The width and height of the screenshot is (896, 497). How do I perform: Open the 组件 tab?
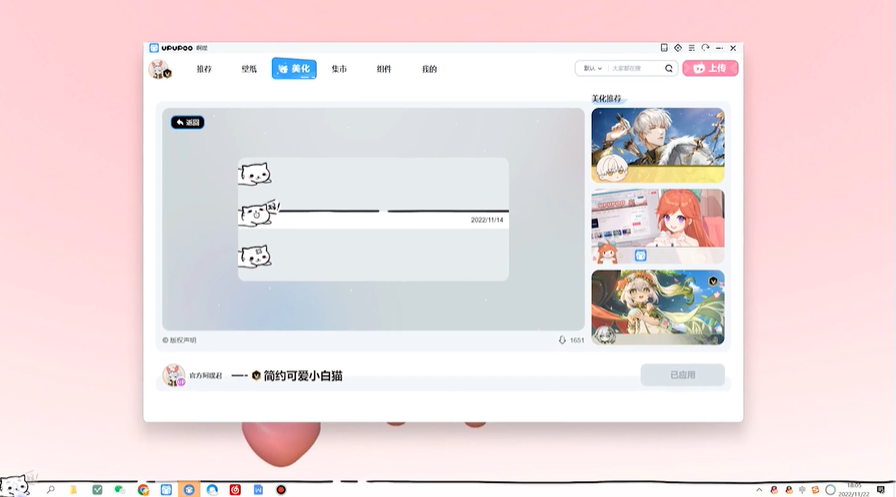(x=384, y=69)
